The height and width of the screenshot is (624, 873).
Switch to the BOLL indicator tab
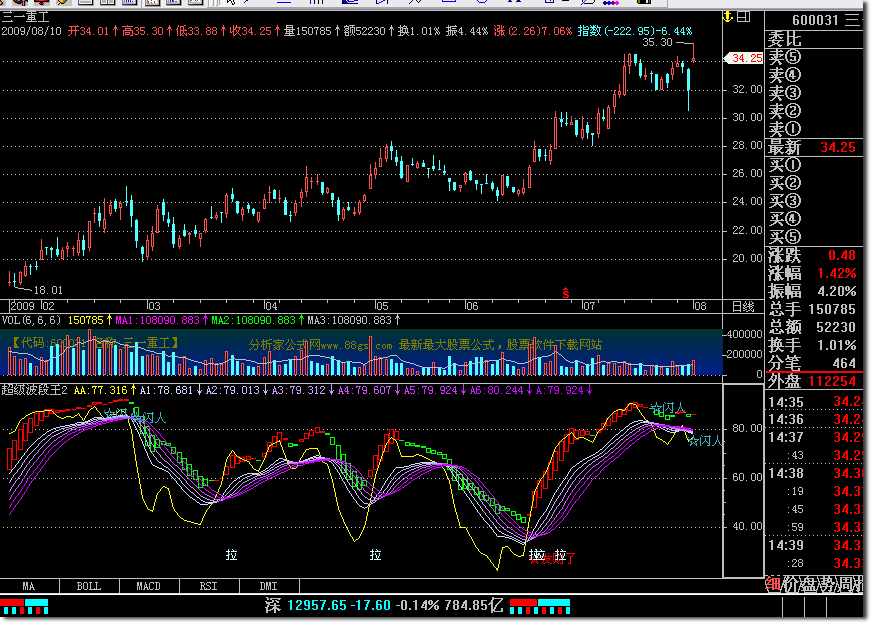pos(89,586)
